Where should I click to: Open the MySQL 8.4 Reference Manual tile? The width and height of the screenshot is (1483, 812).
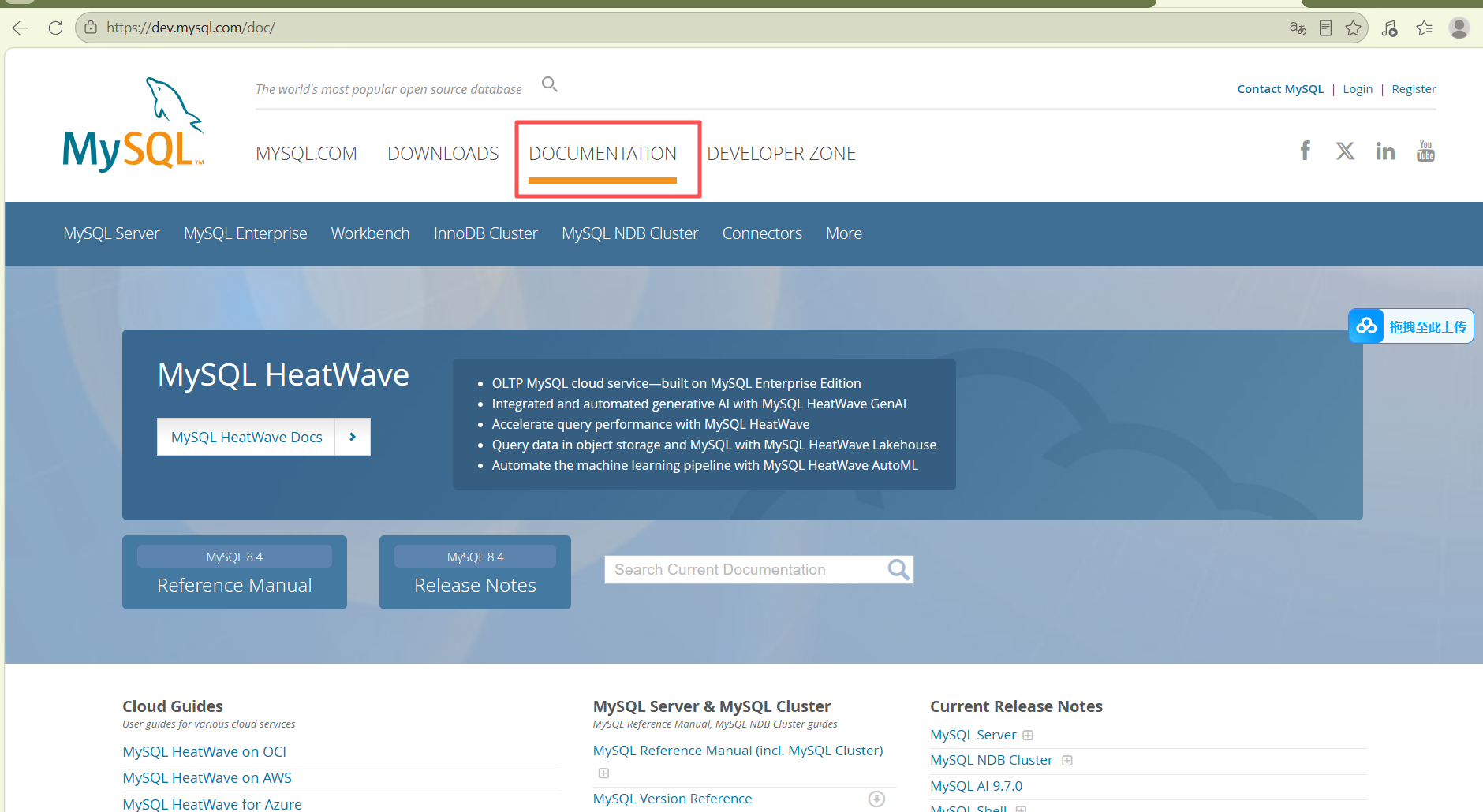pyautogui.click(x=234, y=572)
